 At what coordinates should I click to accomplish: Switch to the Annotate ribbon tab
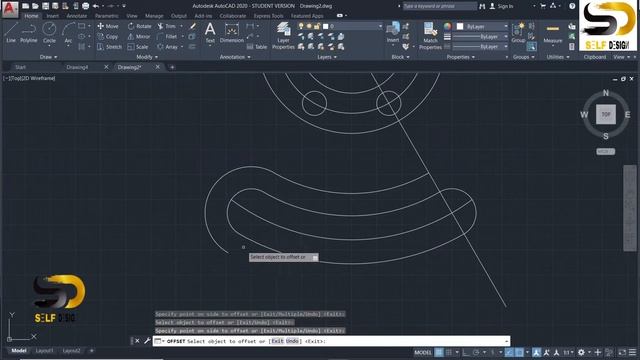pyautogui.click(x=77, y=16)
